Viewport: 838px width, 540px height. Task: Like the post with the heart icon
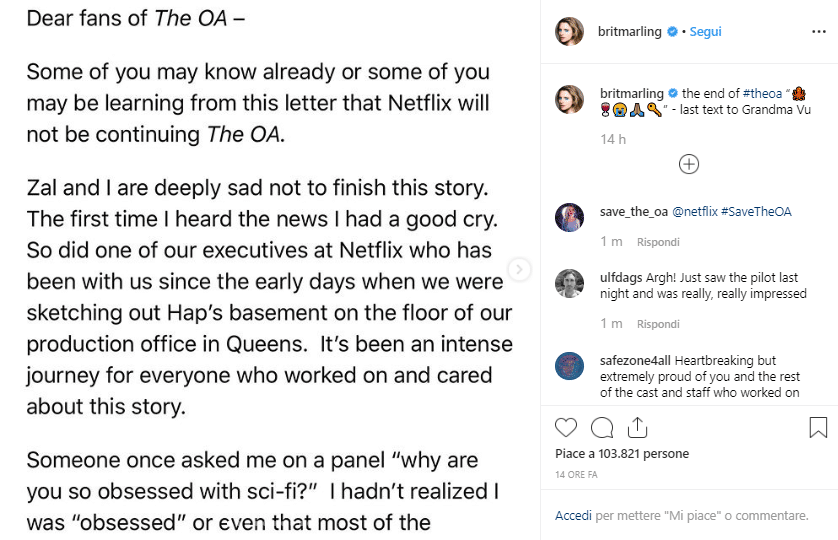tap(566, 428)
